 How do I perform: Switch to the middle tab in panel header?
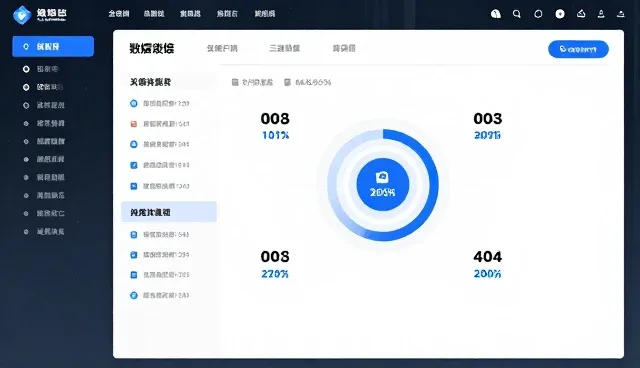[284, 49]
